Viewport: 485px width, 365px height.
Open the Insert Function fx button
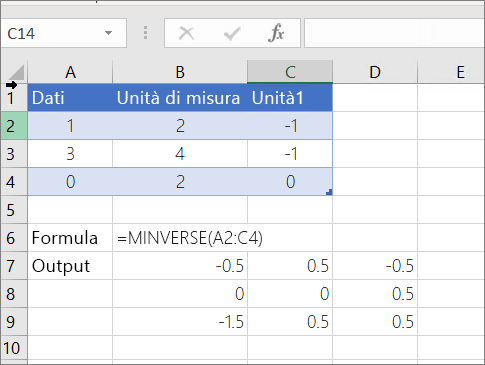point(276,33)
